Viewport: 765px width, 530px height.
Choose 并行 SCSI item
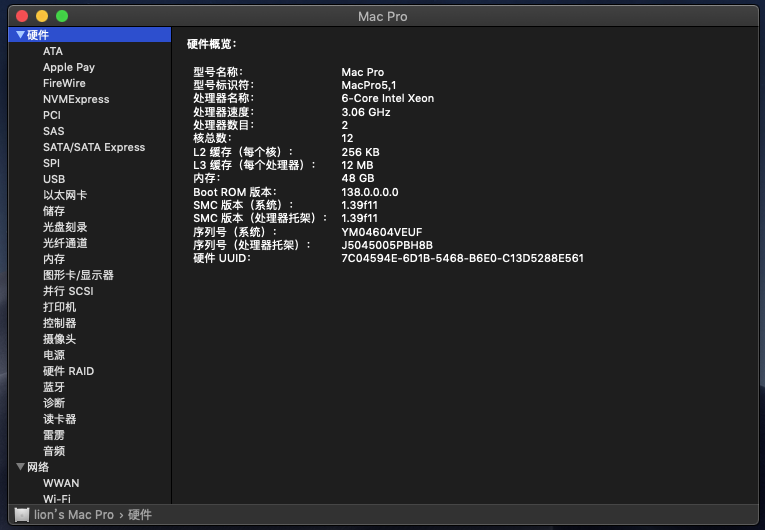(68, 291)
